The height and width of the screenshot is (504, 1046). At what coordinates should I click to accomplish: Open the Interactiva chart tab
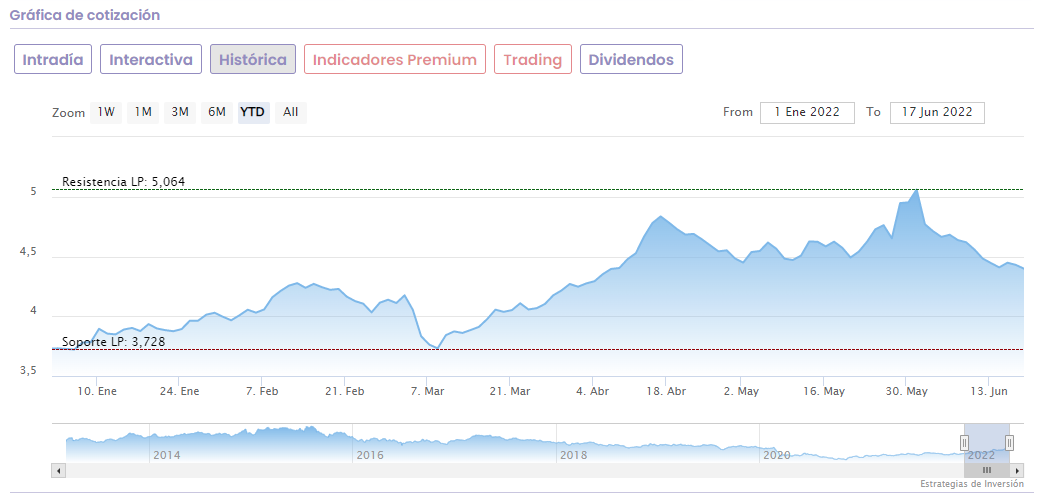[151, 60]
